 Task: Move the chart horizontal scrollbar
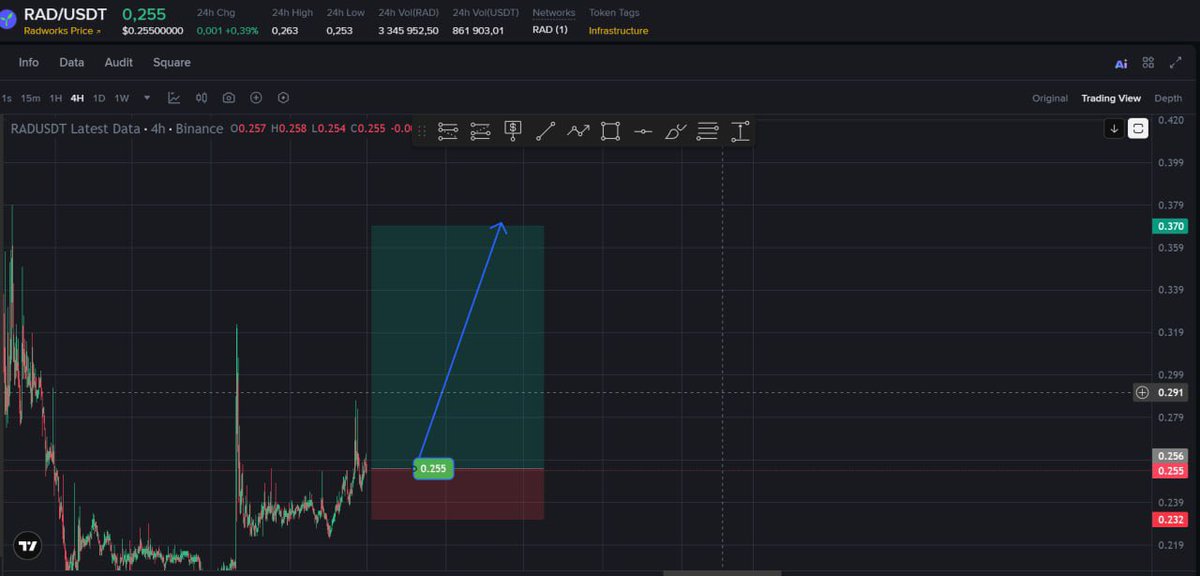point(722,573)
